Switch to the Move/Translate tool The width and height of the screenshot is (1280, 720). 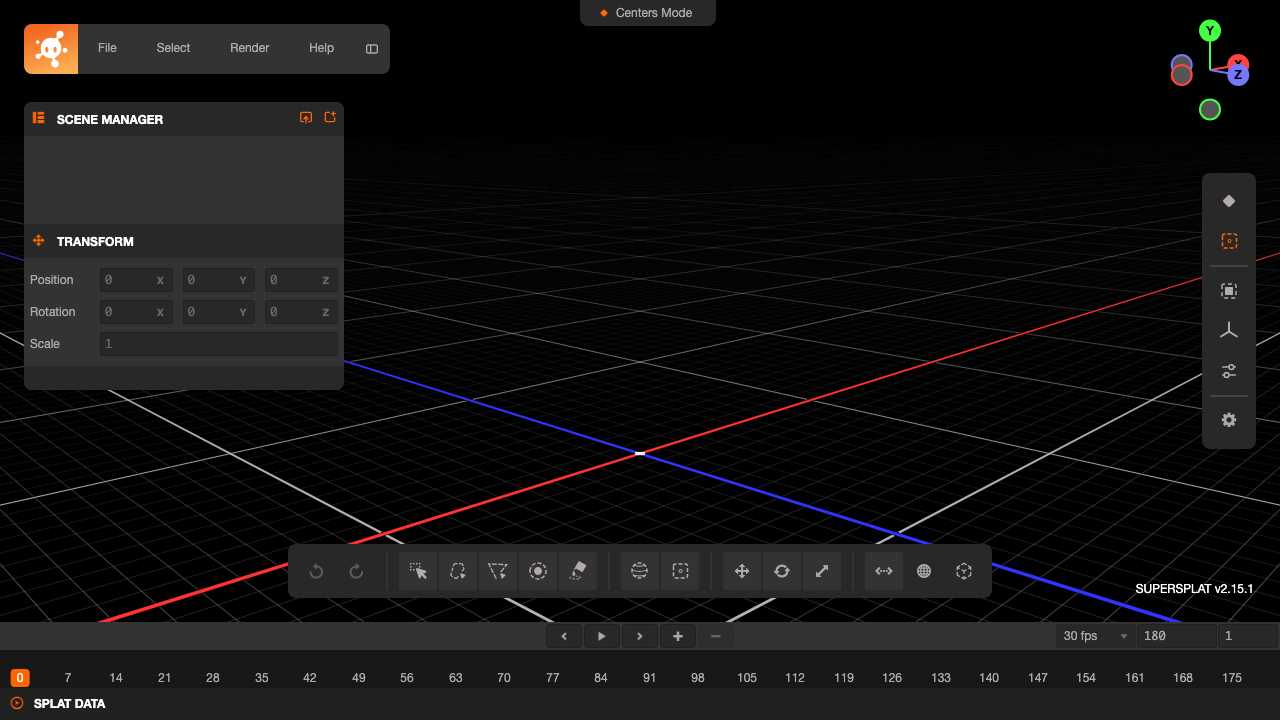(742, 570)
